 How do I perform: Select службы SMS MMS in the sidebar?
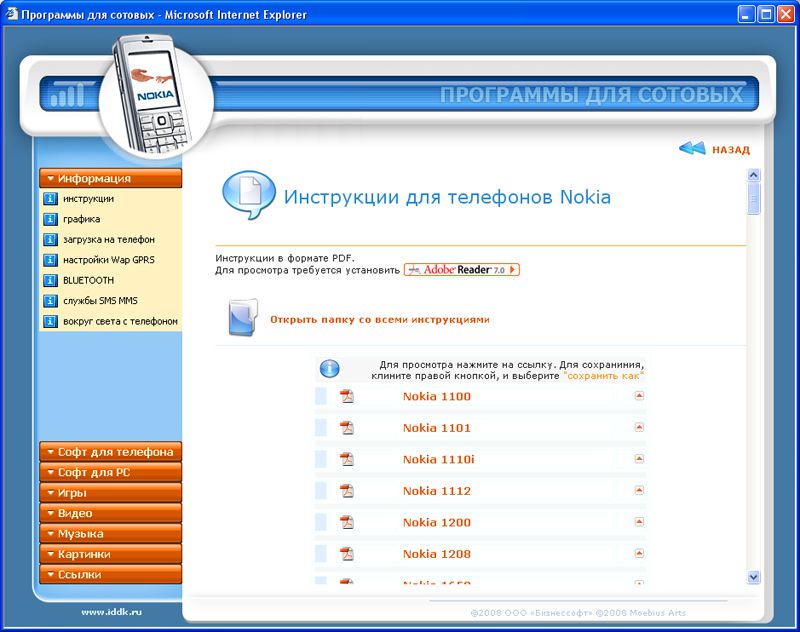click(x=100, y=301)
